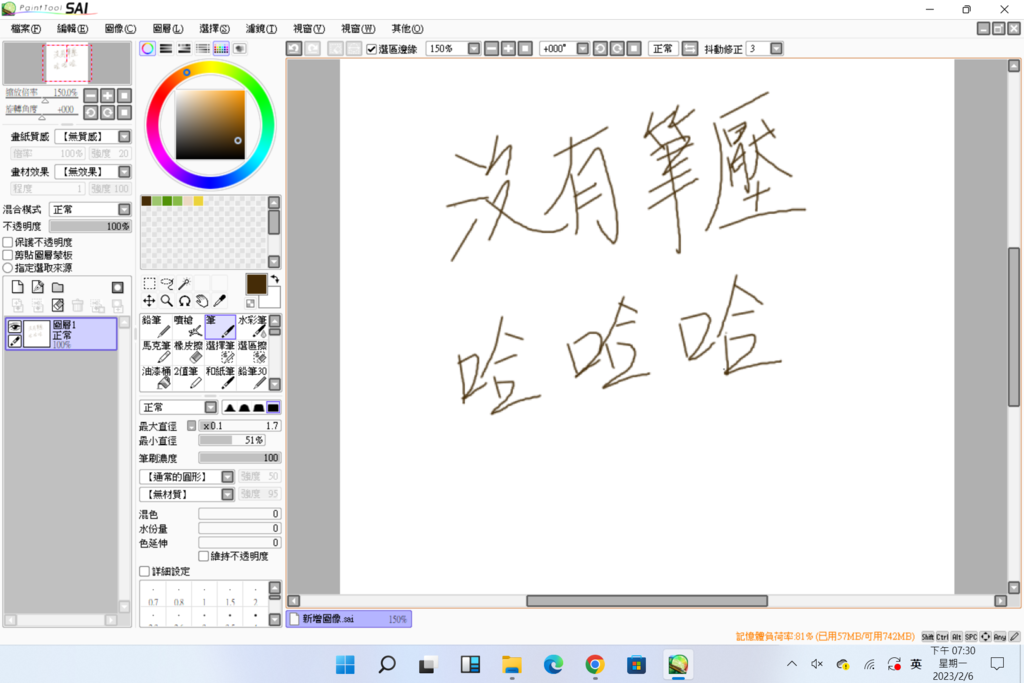The height and width of the screenshot is (683, 1024).
Task: Open the +000° rotation angle dropdown
Action: [583, 49]
